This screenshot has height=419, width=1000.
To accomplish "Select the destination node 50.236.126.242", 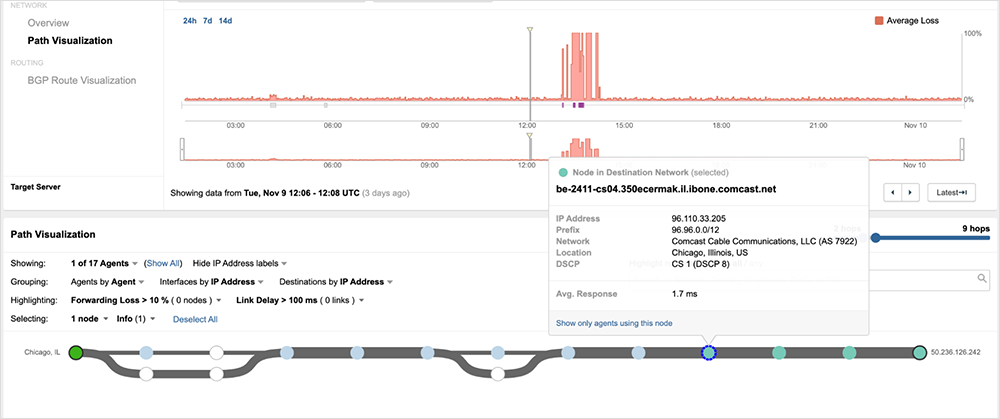I will coord(920,352).
